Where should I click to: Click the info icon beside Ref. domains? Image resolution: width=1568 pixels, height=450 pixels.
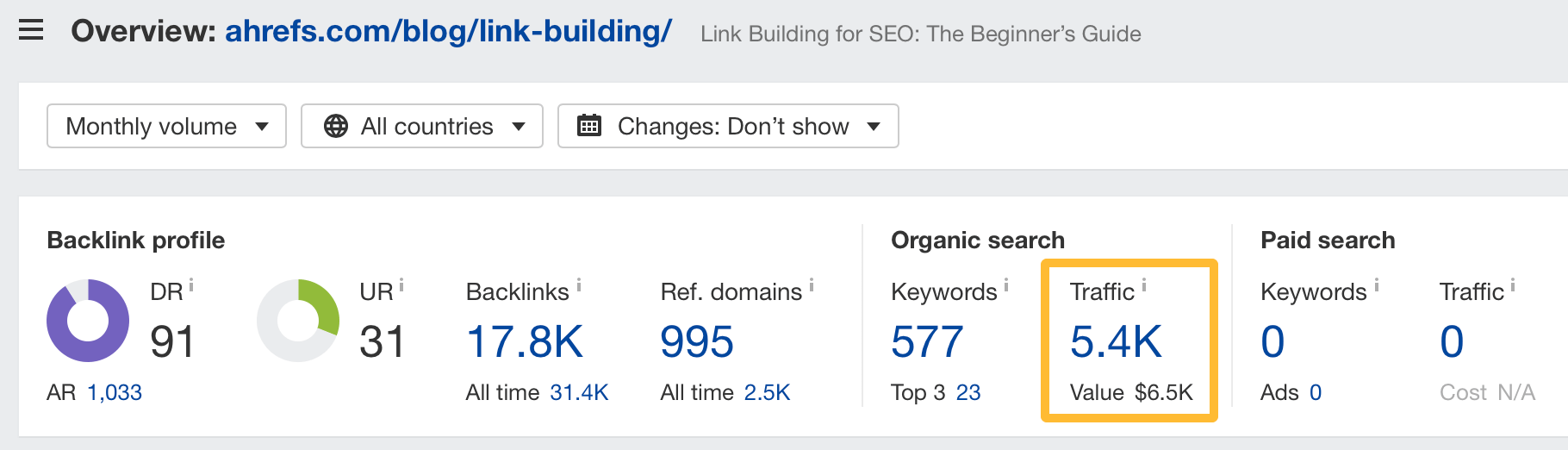point(812,284)
